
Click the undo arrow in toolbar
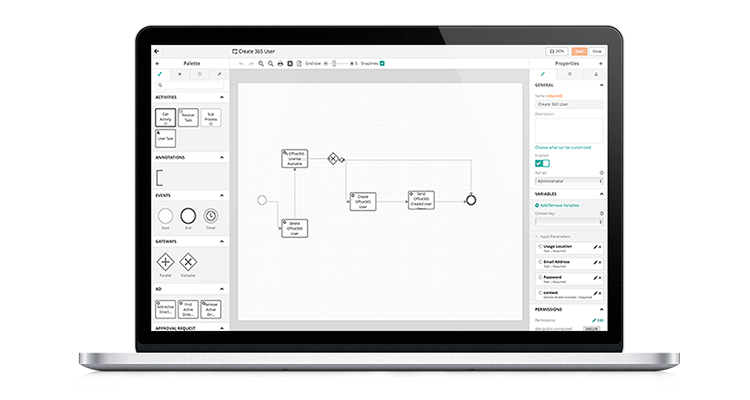pos(241,63)
